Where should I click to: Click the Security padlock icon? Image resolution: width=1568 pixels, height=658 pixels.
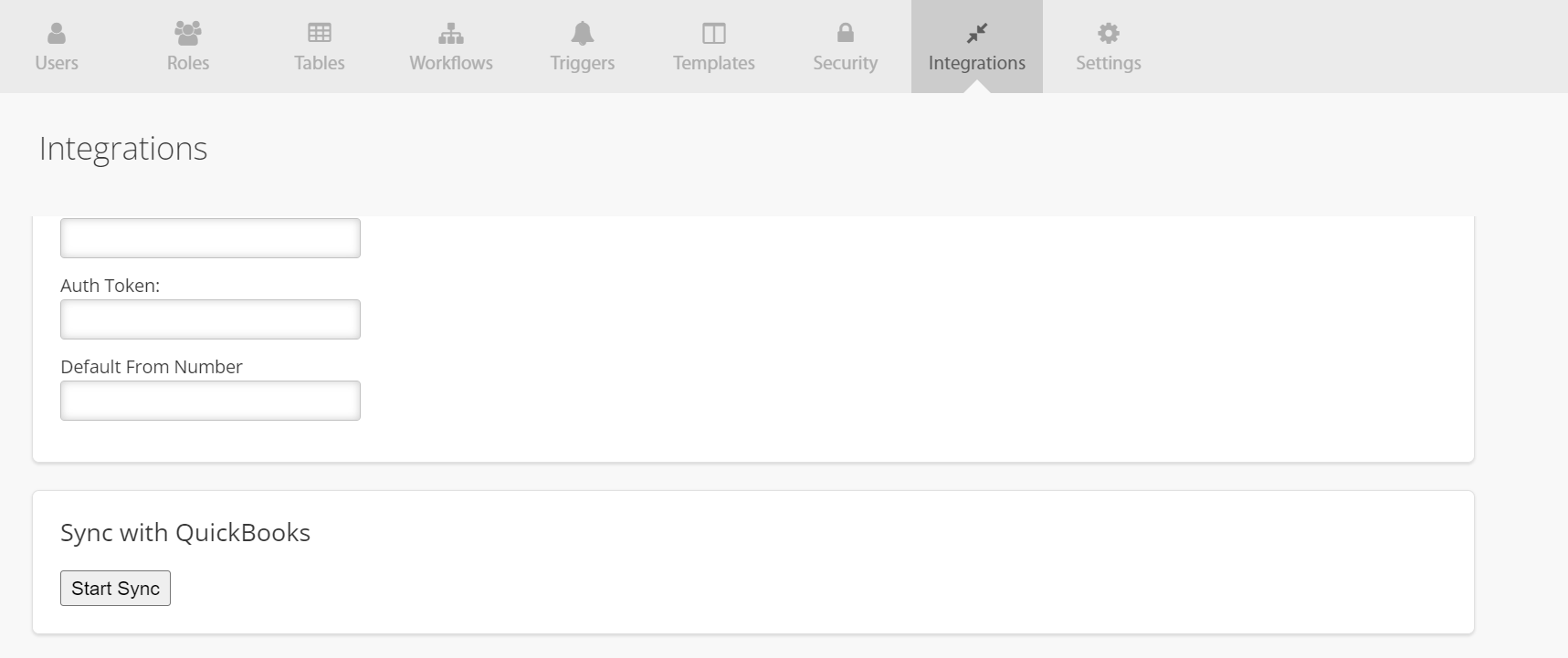846,34
